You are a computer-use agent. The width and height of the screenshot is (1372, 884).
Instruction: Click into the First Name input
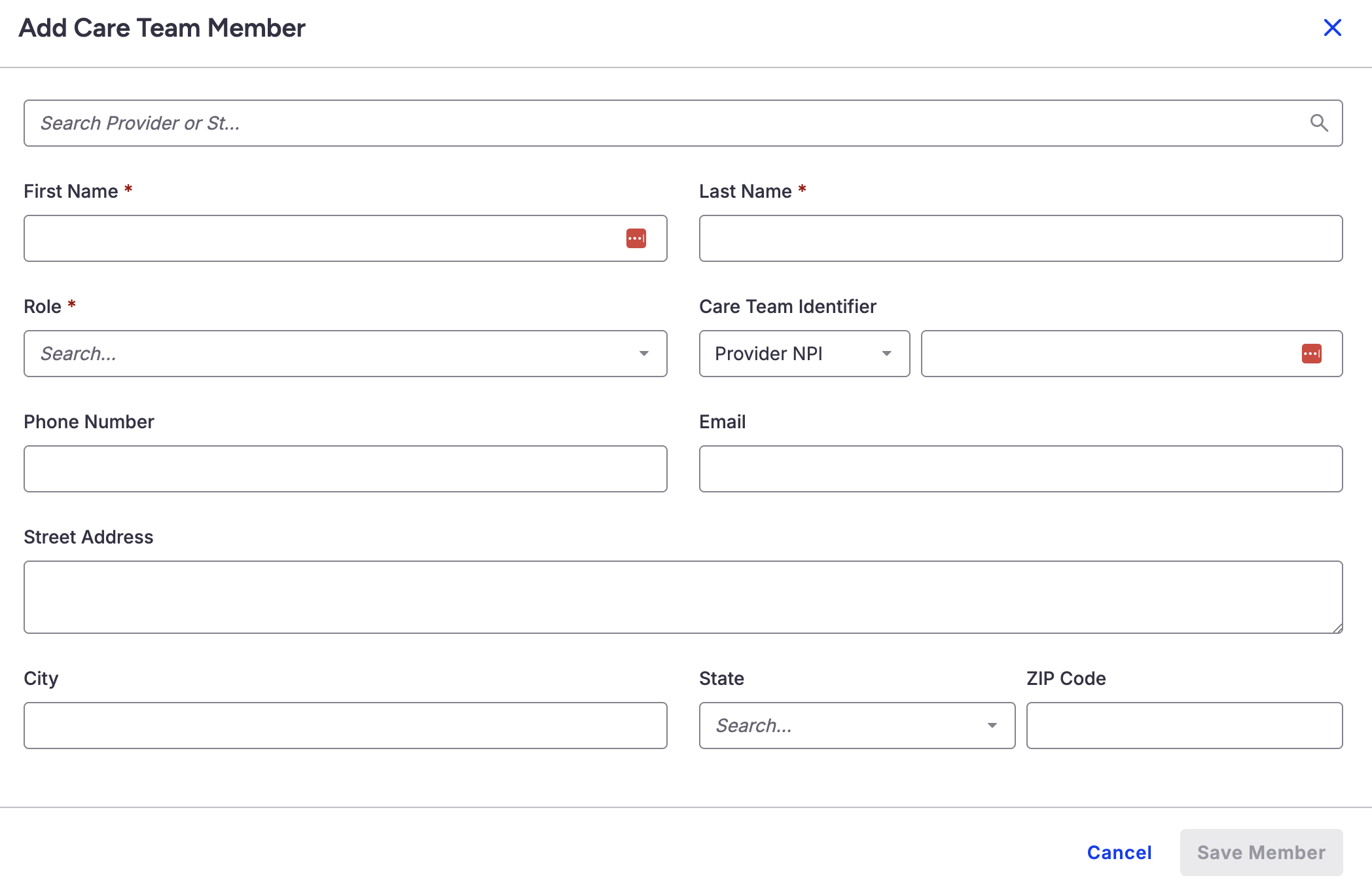tap(321, 238)
